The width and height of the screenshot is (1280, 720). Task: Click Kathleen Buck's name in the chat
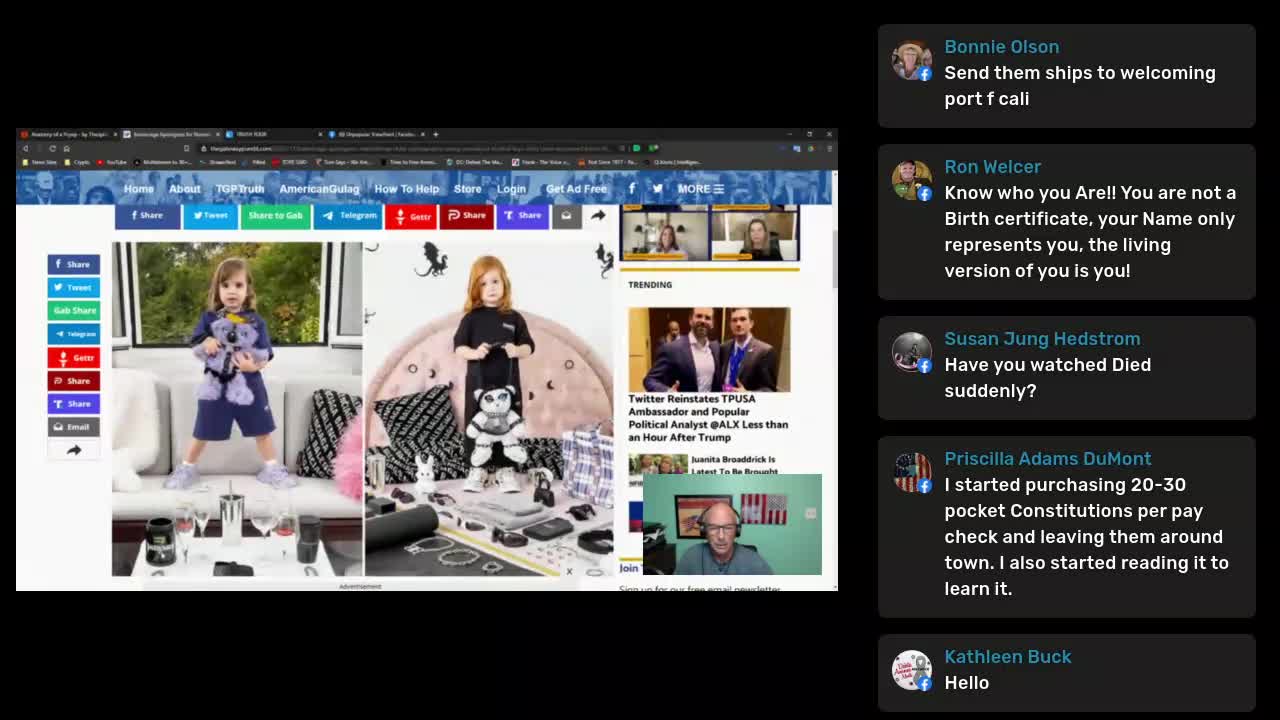(1007, 657)
